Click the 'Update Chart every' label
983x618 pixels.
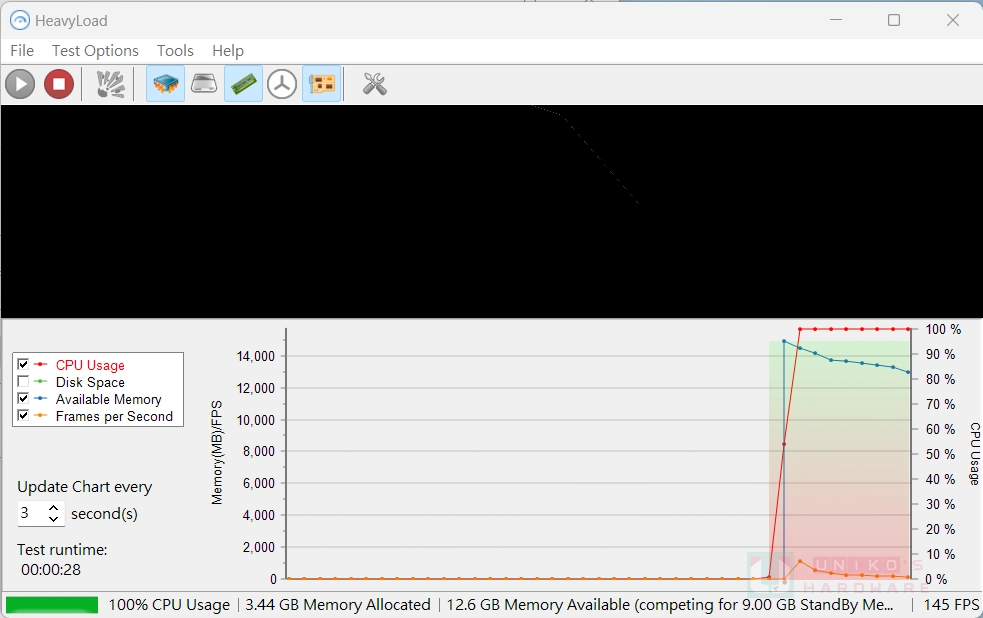click(x=85, y=487)
